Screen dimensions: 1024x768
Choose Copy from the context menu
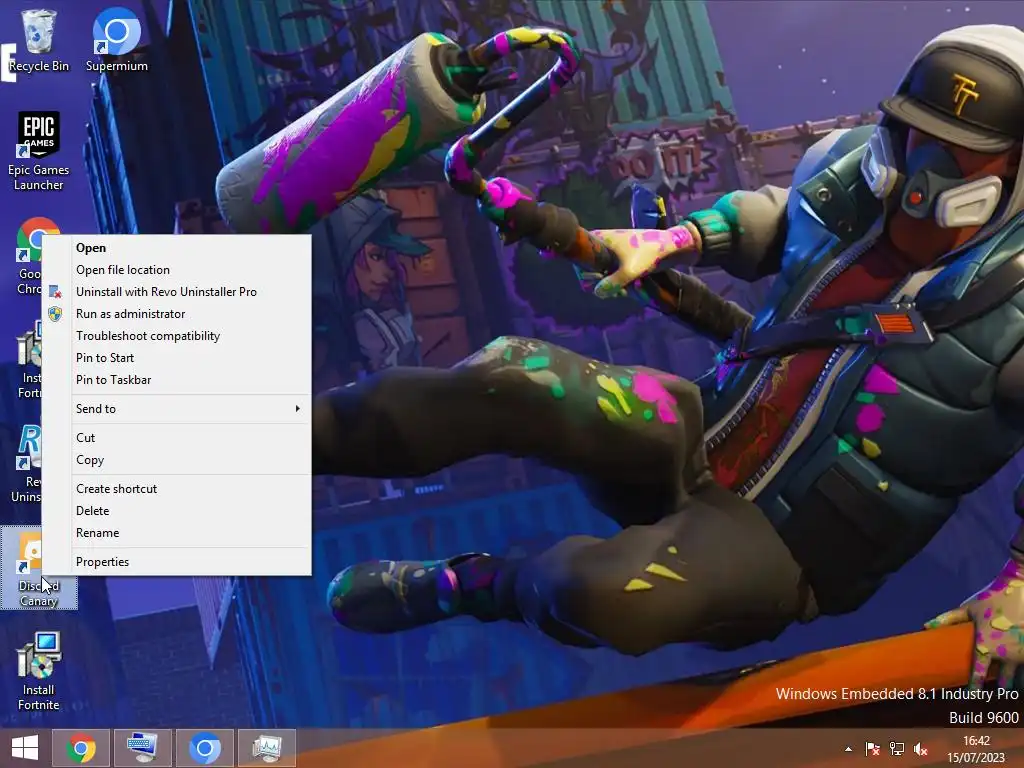pyautogui.click(x=176, y=460)
